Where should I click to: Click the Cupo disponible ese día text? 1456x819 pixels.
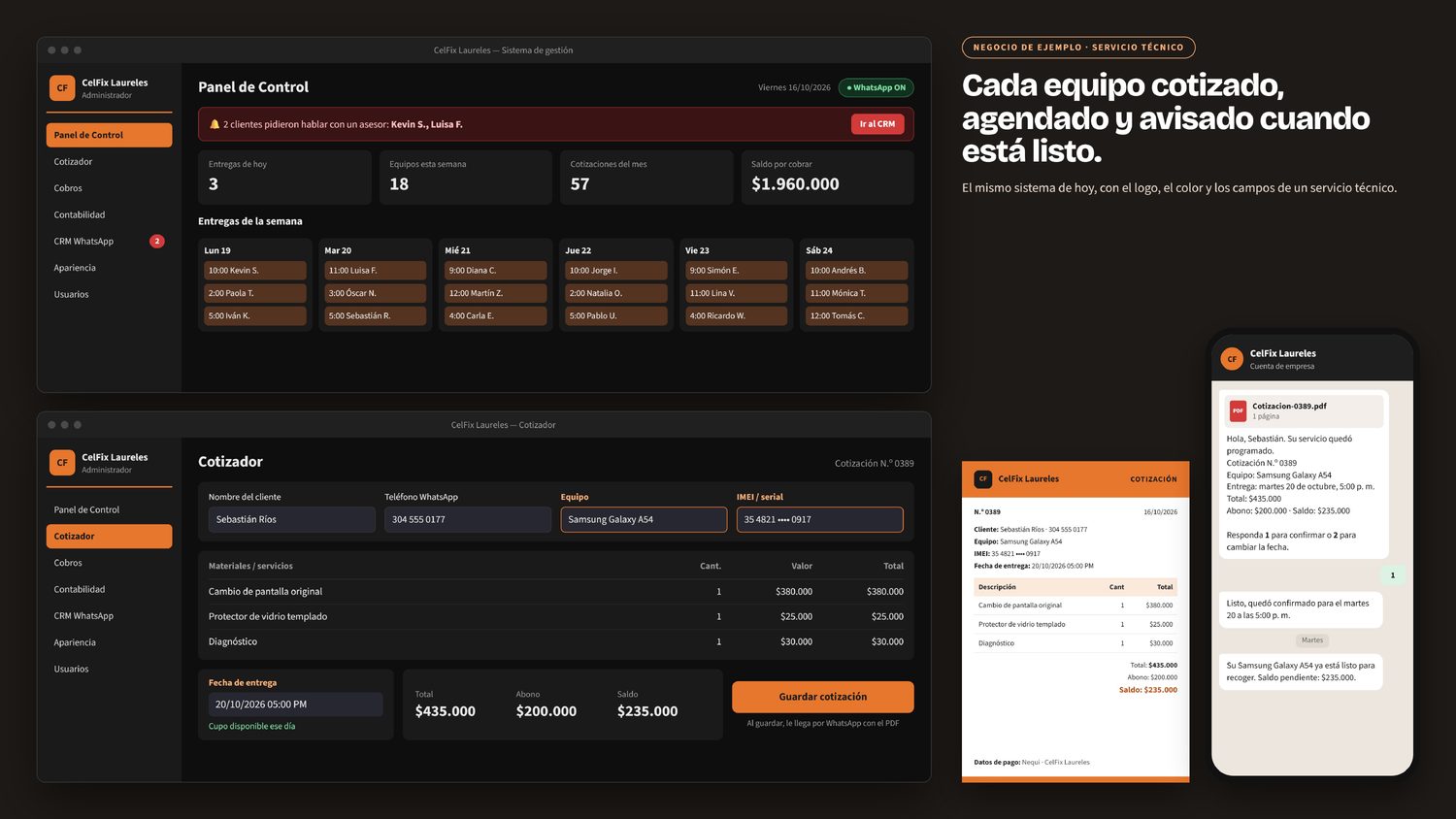click(x=252, y=727)
